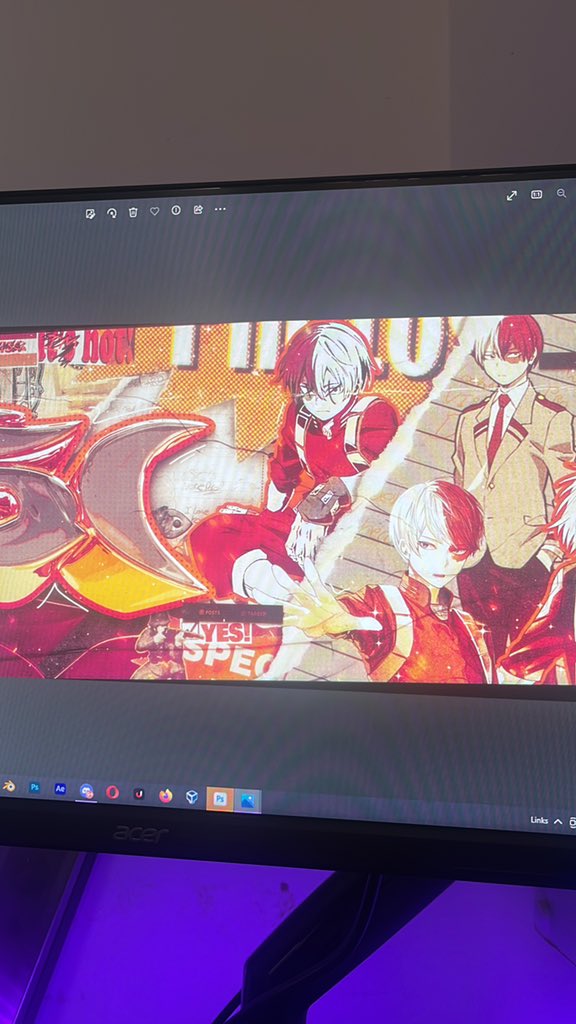Open the three-dots See more menu

click(220, 209)
